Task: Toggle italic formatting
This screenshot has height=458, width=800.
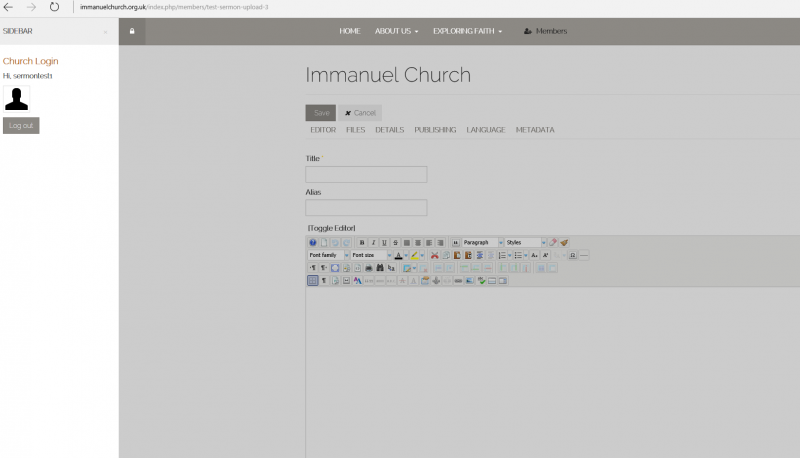Action: pyautogui.click(x=373, y=242)
